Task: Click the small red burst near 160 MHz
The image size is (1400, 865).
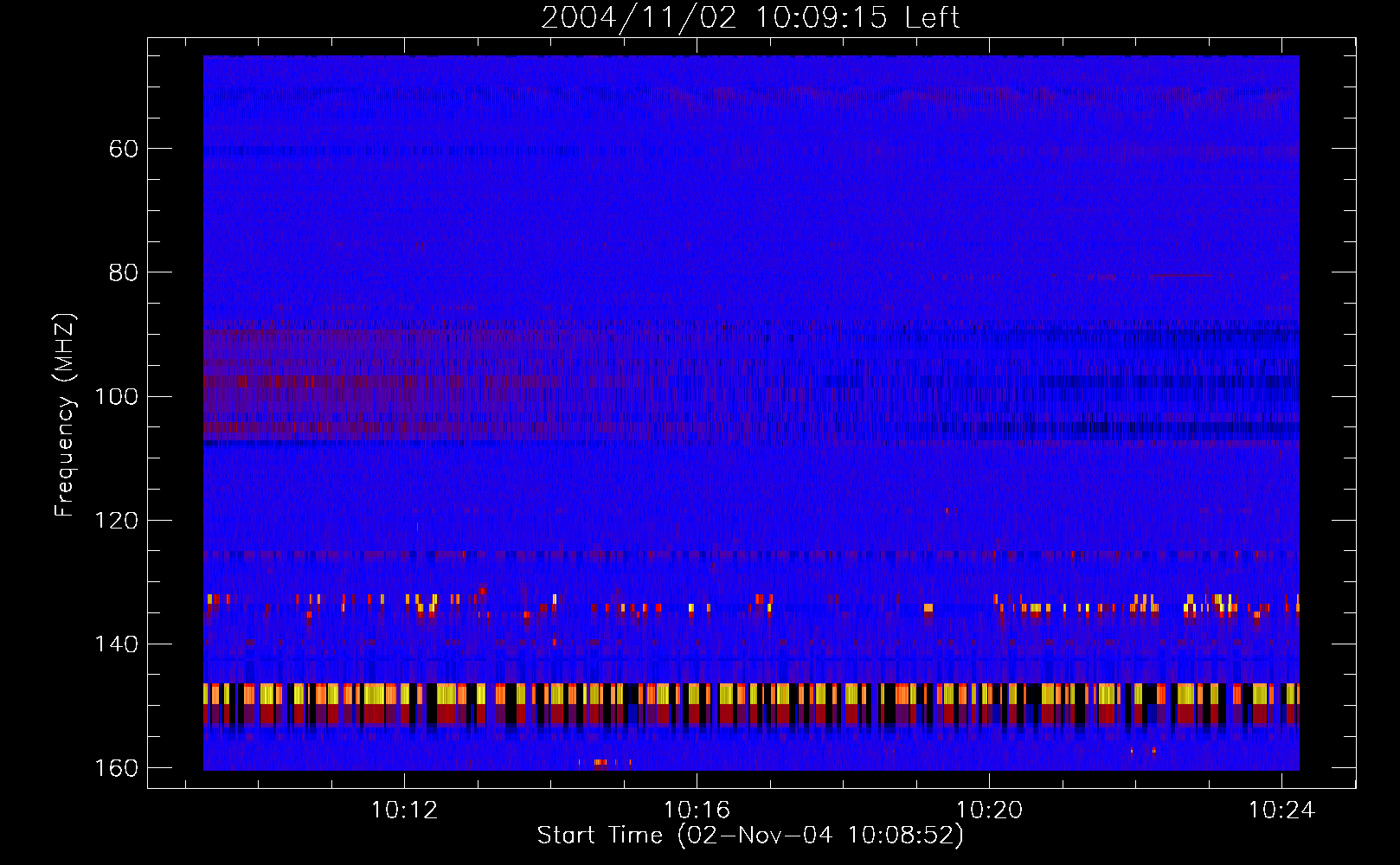Action: coord(600,762)
